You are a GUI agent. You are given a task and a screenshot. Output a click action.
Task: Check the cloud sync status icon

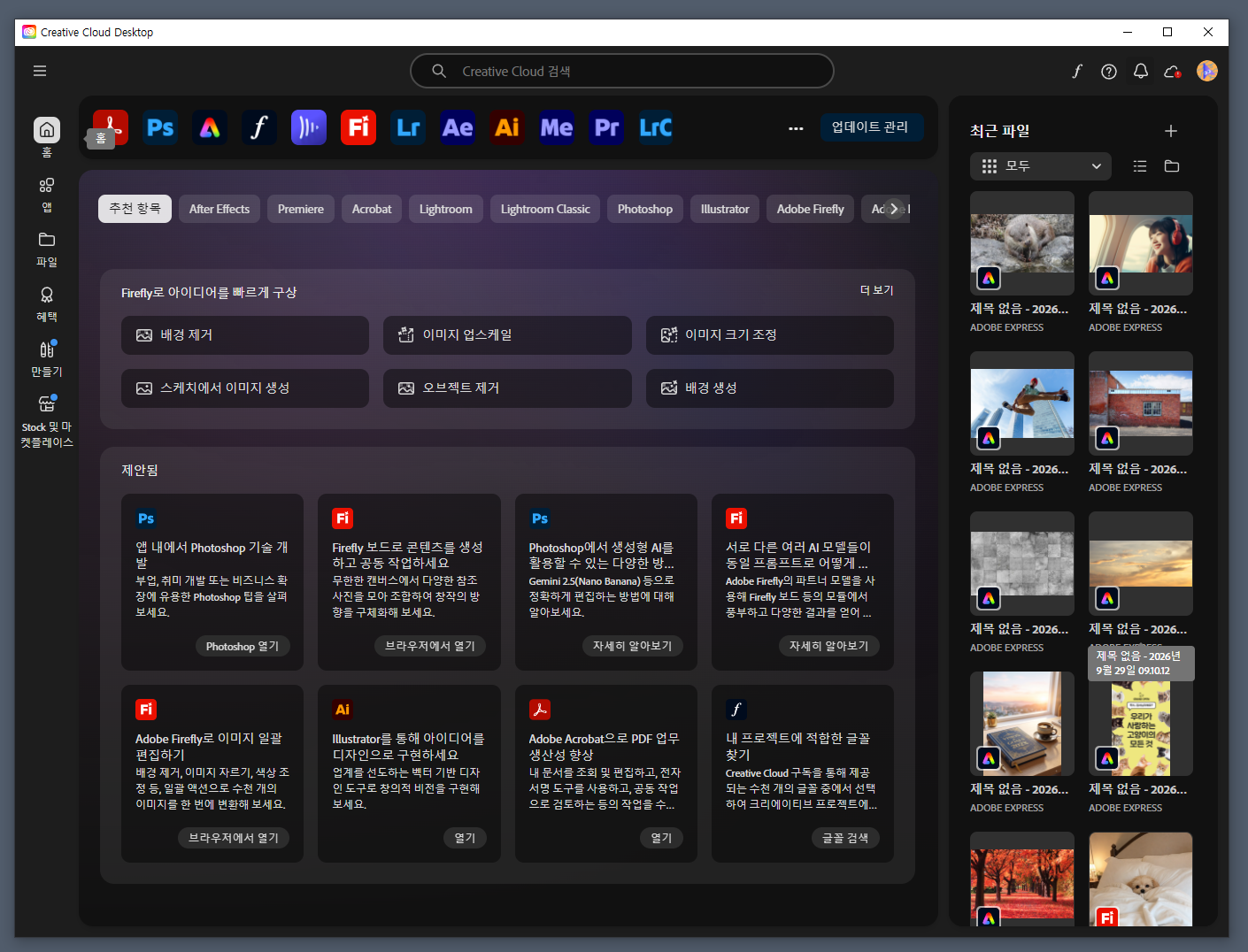pos(1173,71)
